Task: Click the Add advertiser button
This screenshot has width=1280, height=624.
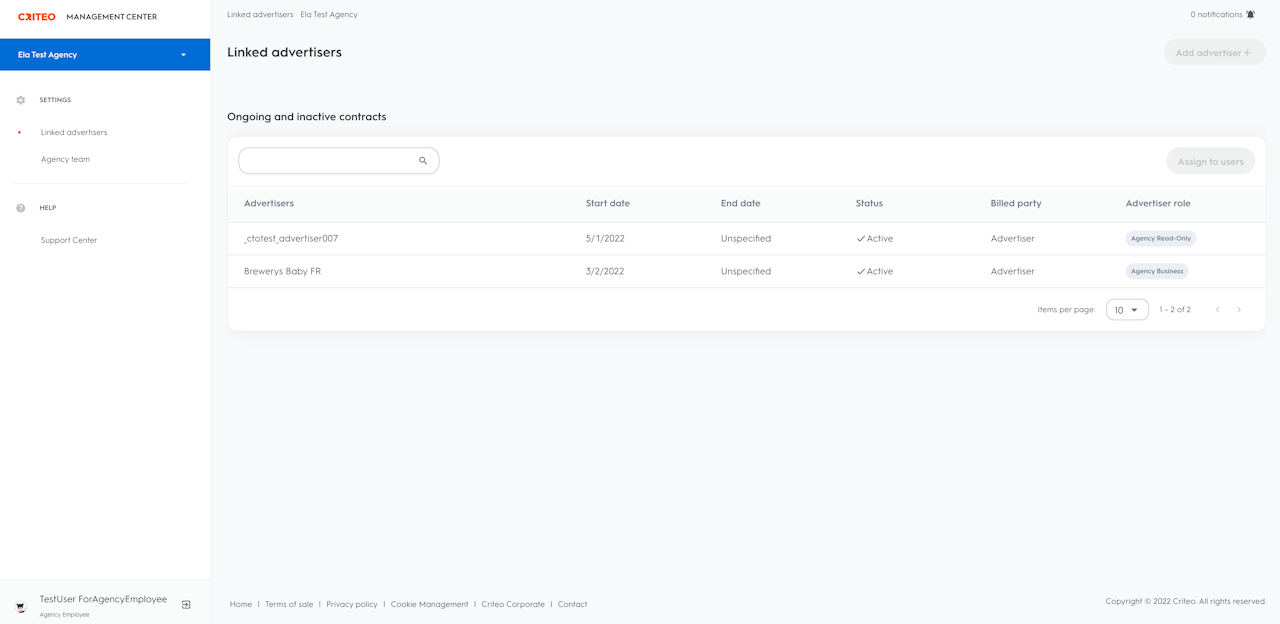Action: tap(1214, 53)
